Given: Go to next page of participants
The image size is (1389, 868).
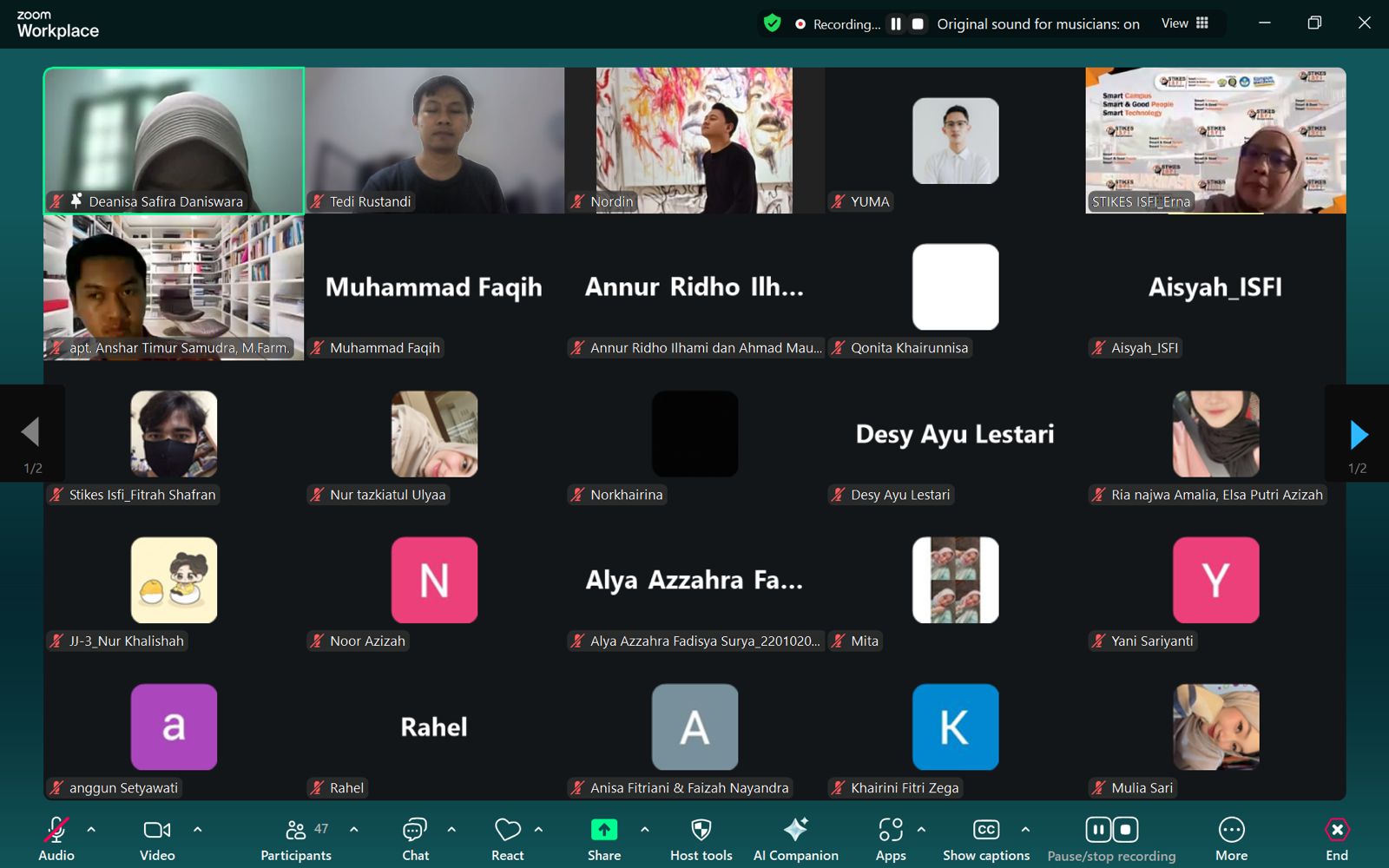Looking at the screenshot, I should [x=1358, y=435].
